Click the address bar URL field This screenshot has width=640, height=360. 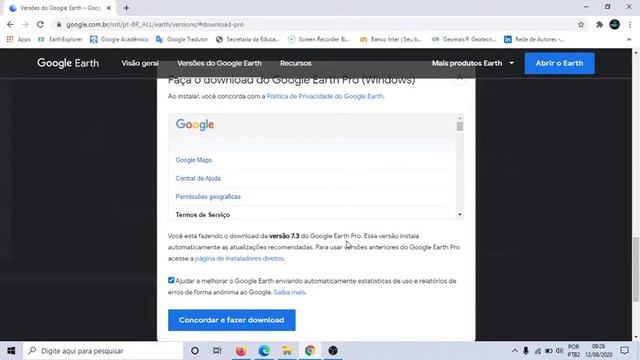point(318,24)
